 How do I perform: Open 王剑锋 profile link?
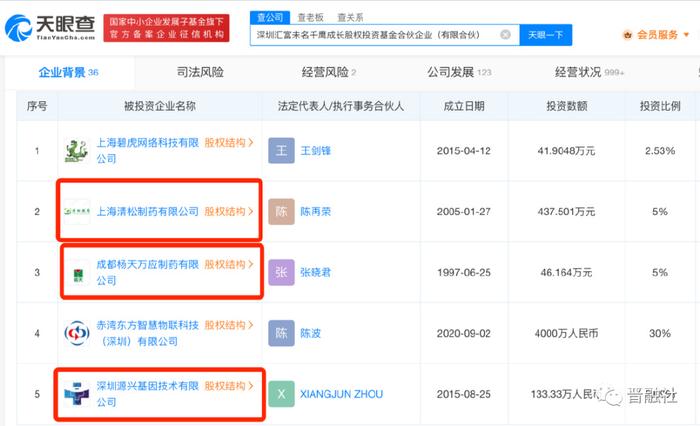[316, 151]
